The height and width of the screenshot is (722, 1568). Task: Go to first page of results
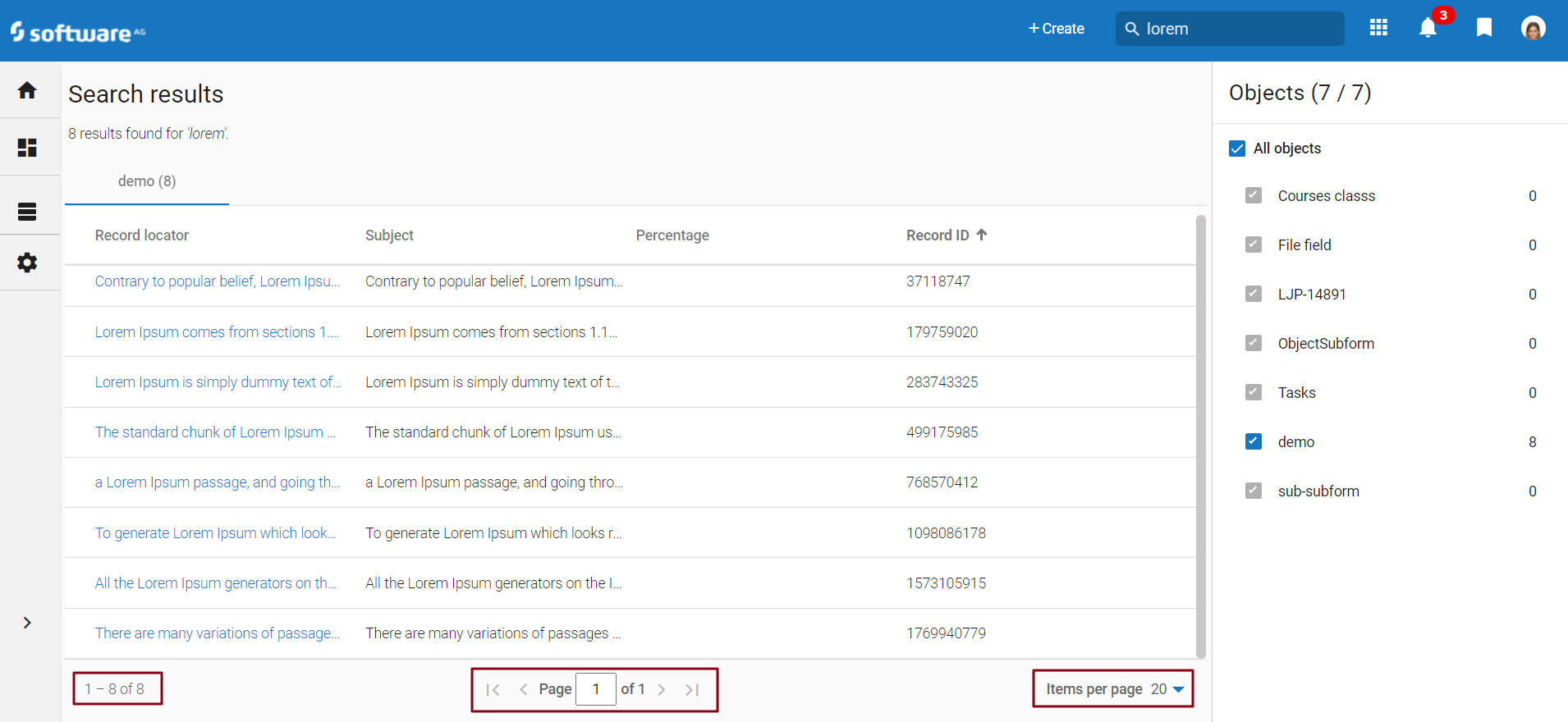coord(493,690)
